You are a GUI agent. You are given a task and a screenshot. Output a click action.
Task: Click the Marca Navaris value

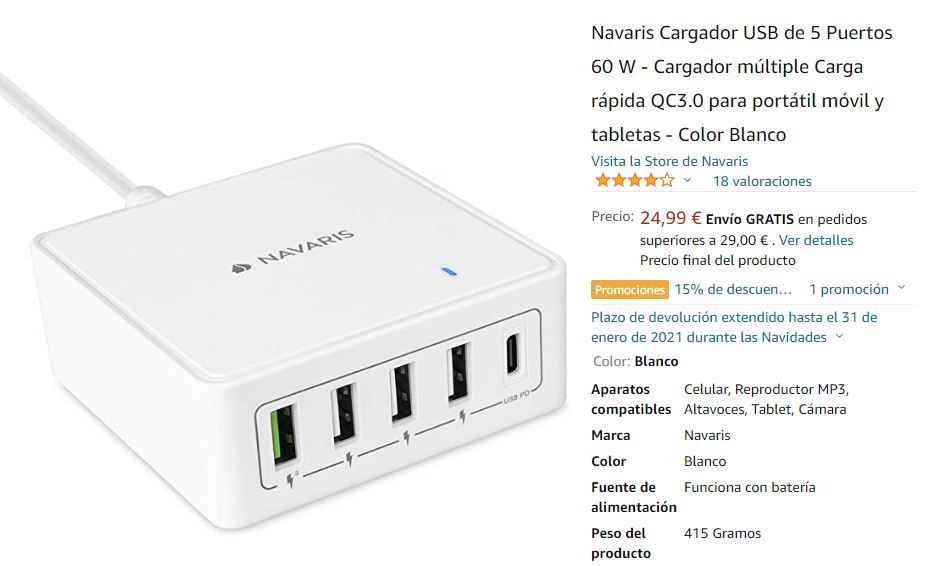pyautogui.click(x=707, y=435)
